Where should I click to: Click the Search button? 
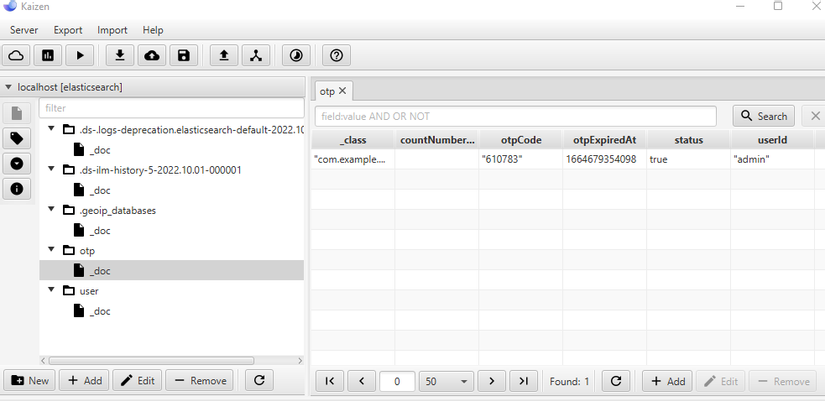click(x=764, y=116)
